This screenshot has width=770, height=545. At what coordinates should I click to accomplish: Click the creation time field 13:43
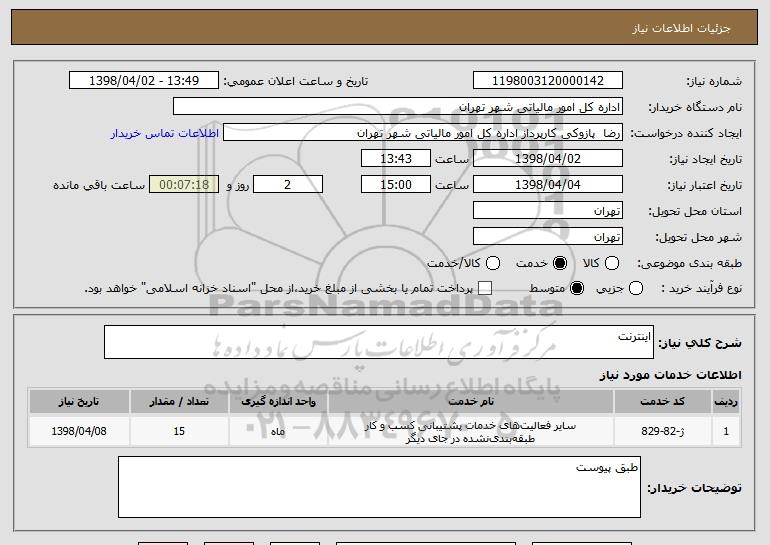tap(396, 159)
